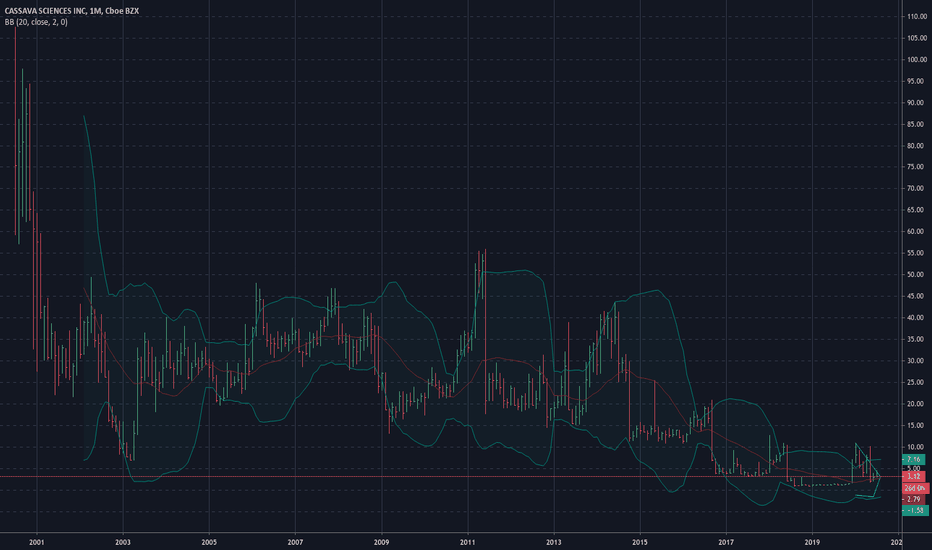The height and width of the screenshot is (550, 932).
Task: Select the BB (20, close, 2, 0) indicator label
Action: pos(36,22)
